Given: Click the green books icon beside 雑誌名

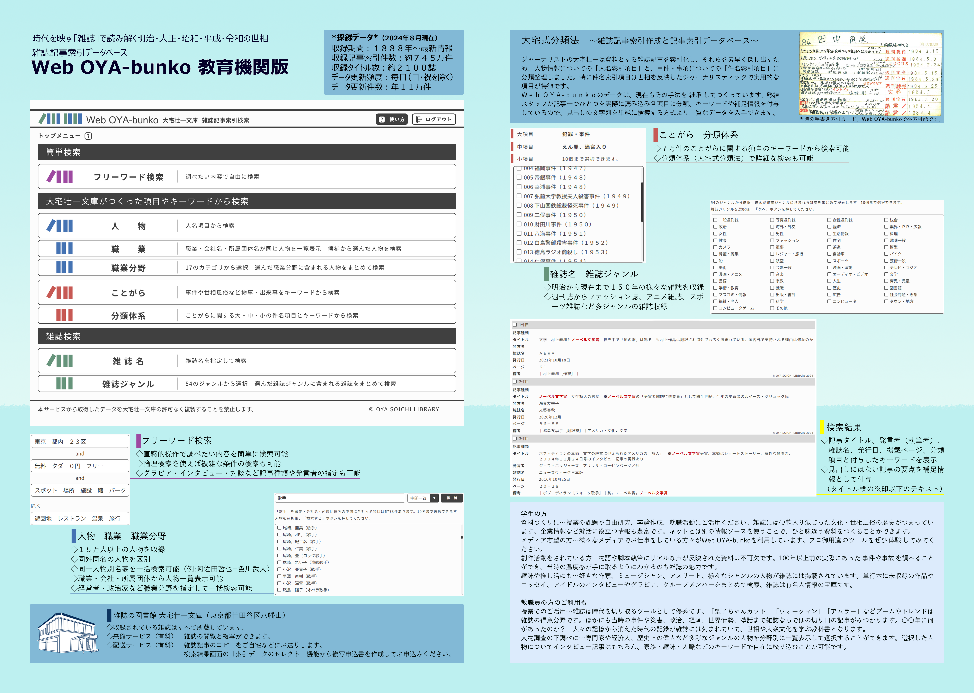Looking at the screenshot, I should click(60, 360).
